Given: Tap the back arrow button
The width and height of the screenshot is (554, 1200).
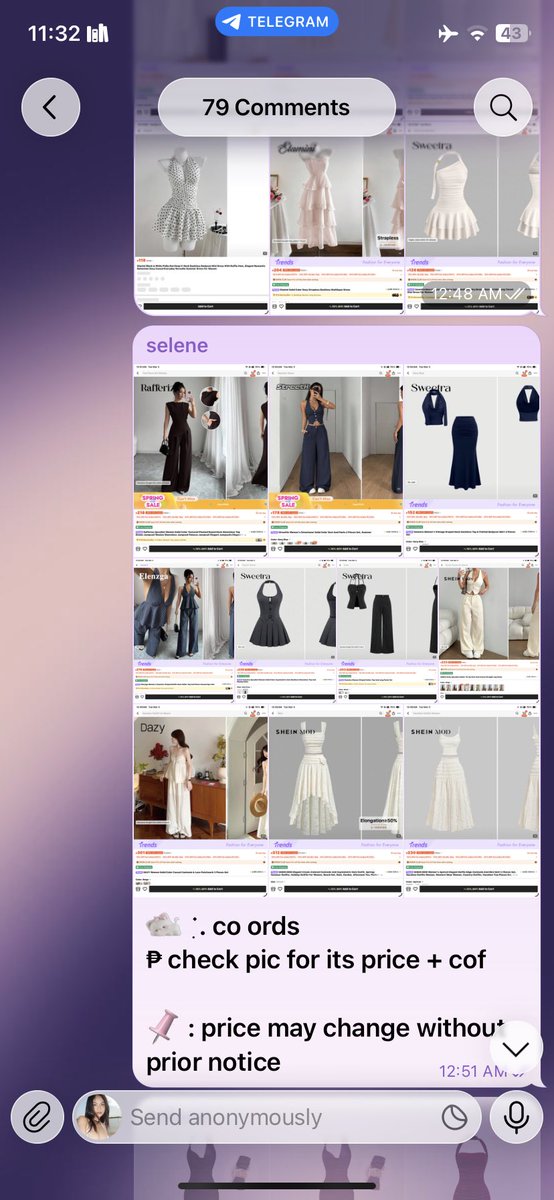Looking at the screenshot, I should [x=50, y=107].
